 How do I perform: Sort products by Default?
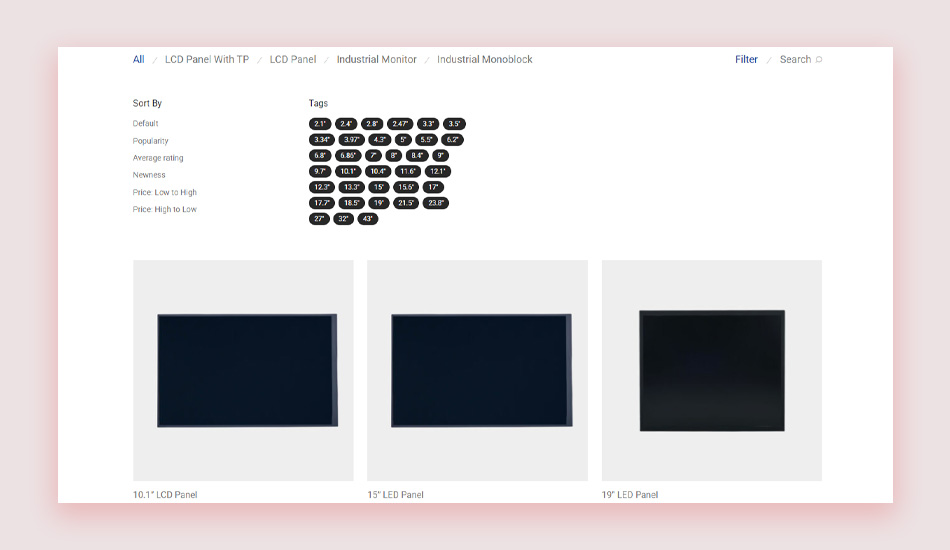coord(145,124)
